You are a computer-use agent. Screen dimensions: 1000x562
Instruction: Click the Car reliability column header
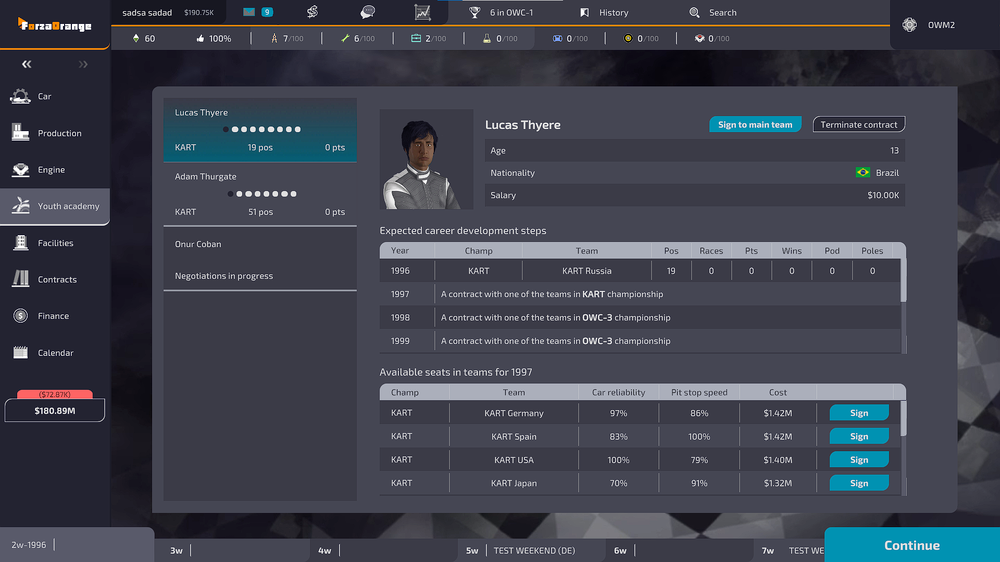[x=618, y=392]
